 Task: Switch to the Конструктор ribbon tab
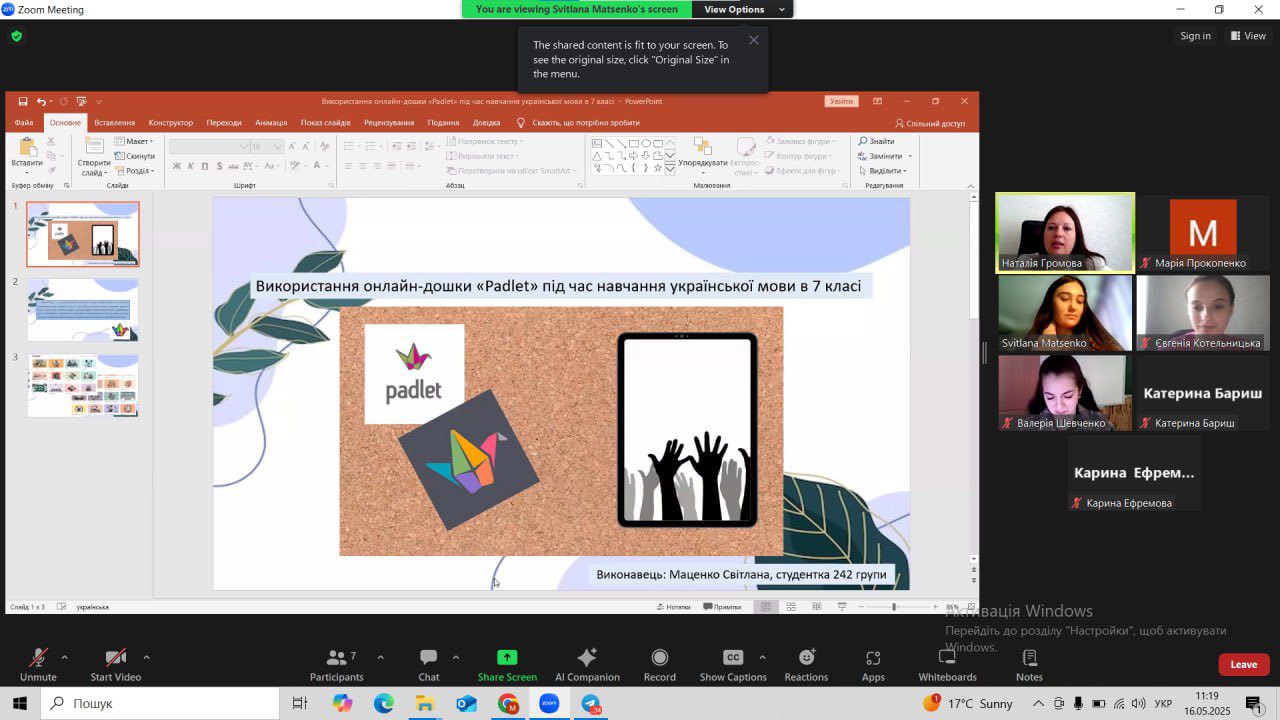click(x=171, y=123)
